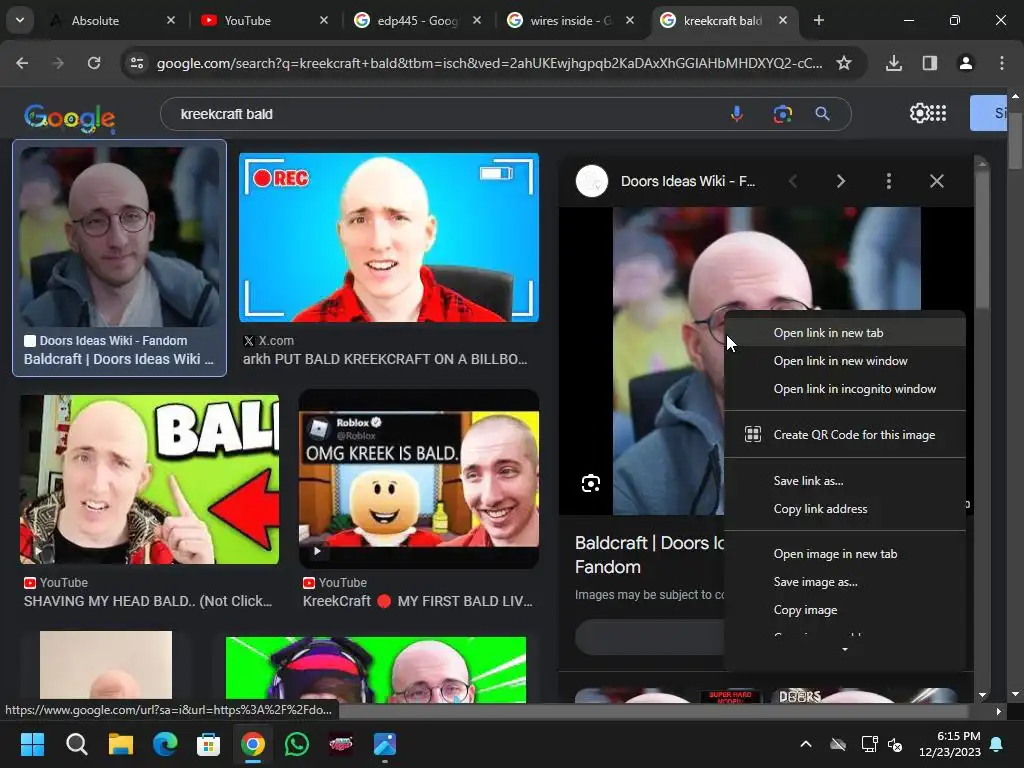Screen dimensions: 1024x768
Task: Show next image in preview panel
Action: point(840,182)
